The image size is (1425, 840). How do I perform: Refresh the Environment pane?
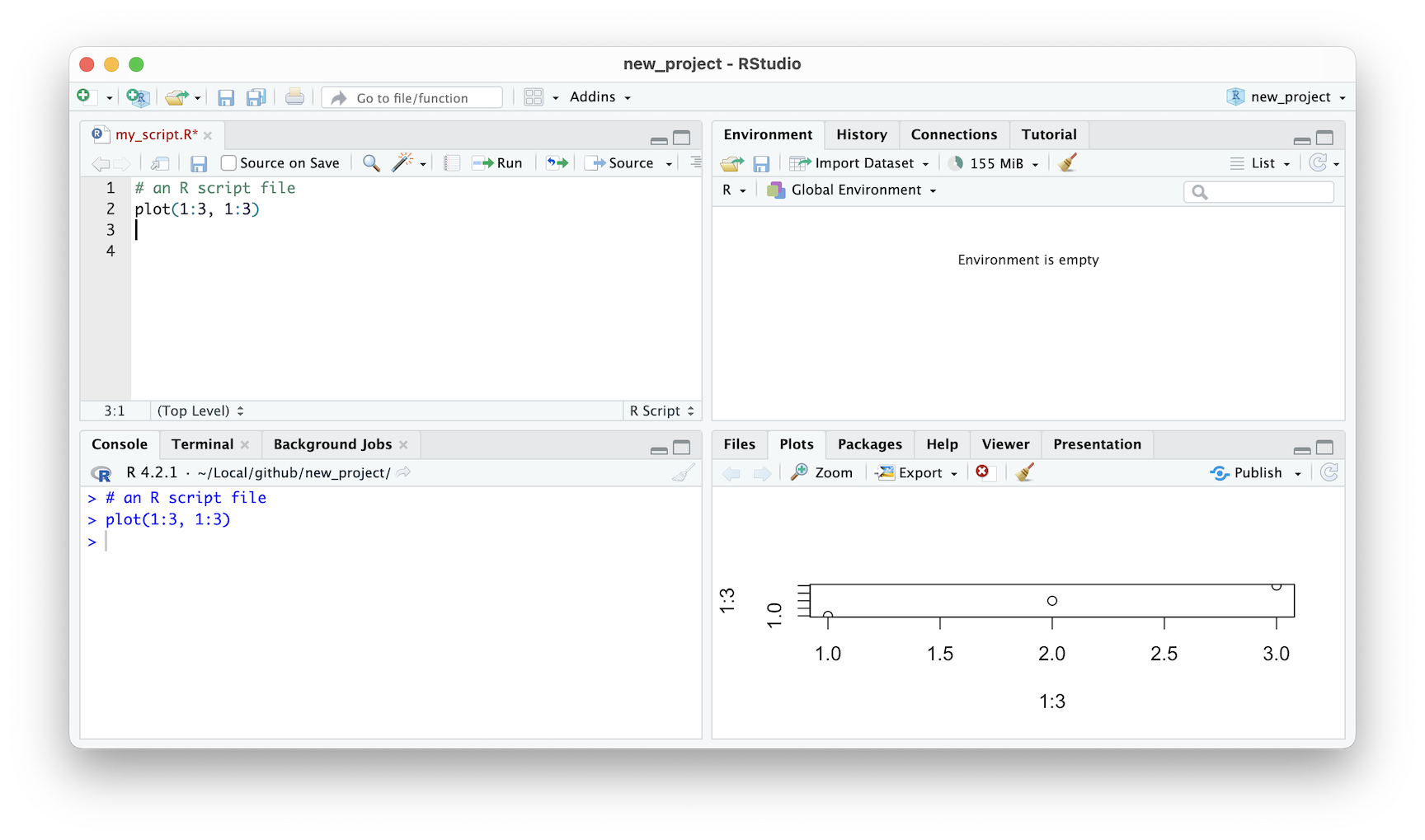click(x=1318, y=162)
